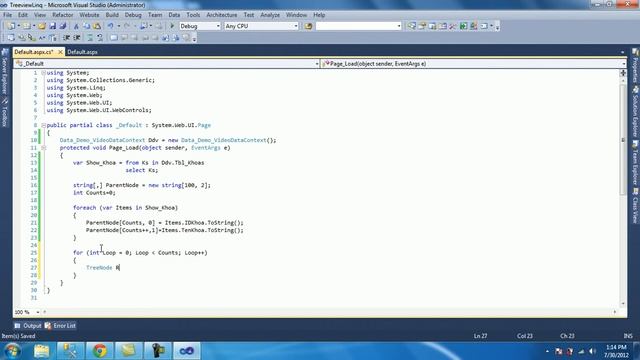Image resolution: width=640 pixels, height=360 pixels.
Task: Click the TreeNode keyword on line 27
Action: pyautogui.click(x=99, y=268)
